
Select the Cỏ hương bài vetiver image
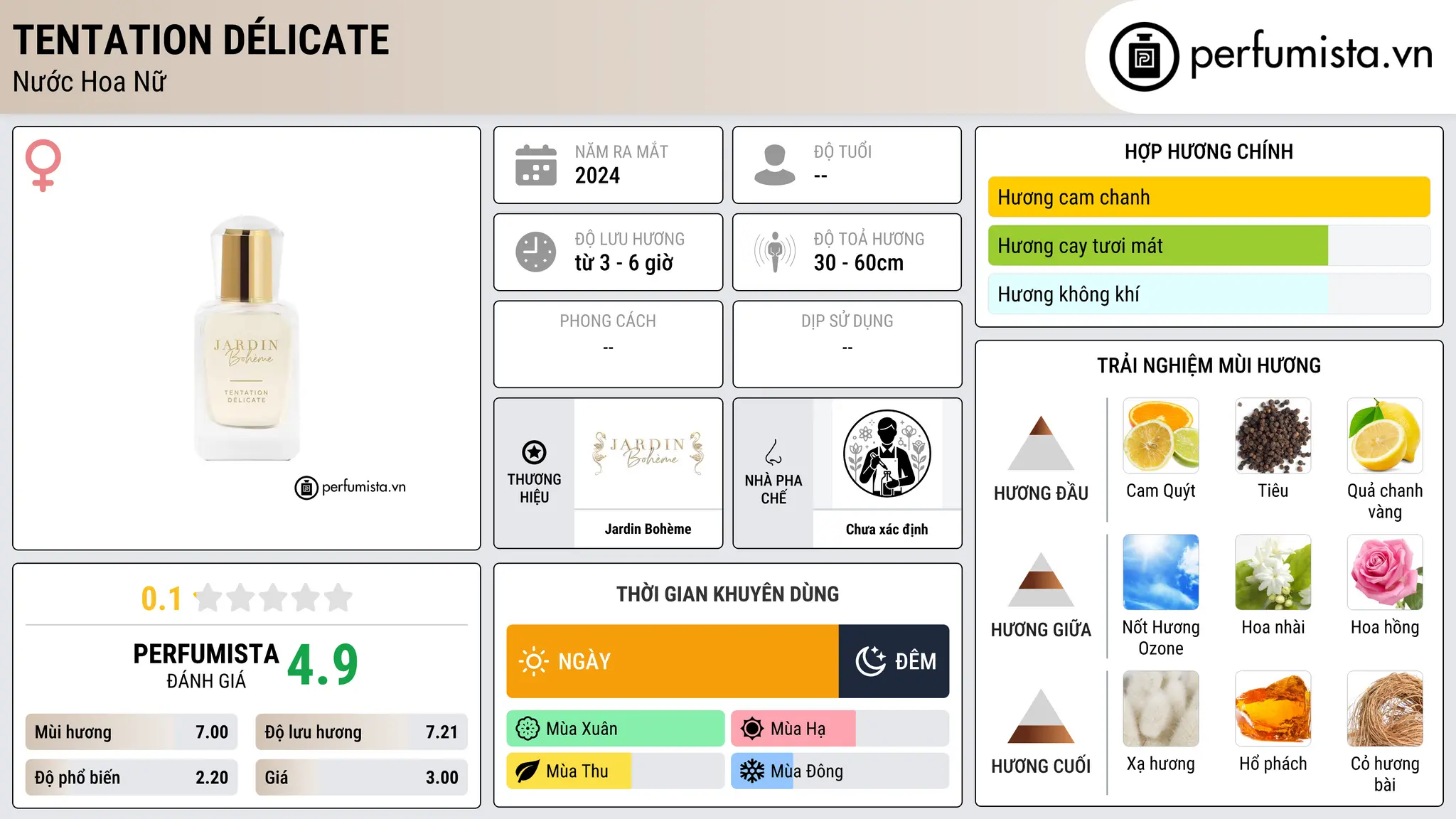click(x=1385, y=709)
